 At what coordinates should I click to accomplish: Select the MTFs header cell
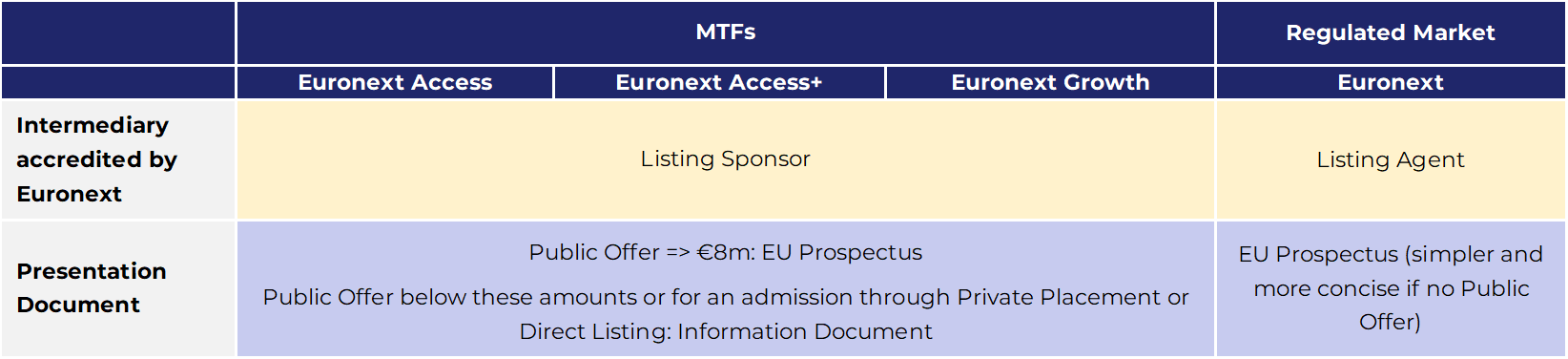tap(726, 32)
